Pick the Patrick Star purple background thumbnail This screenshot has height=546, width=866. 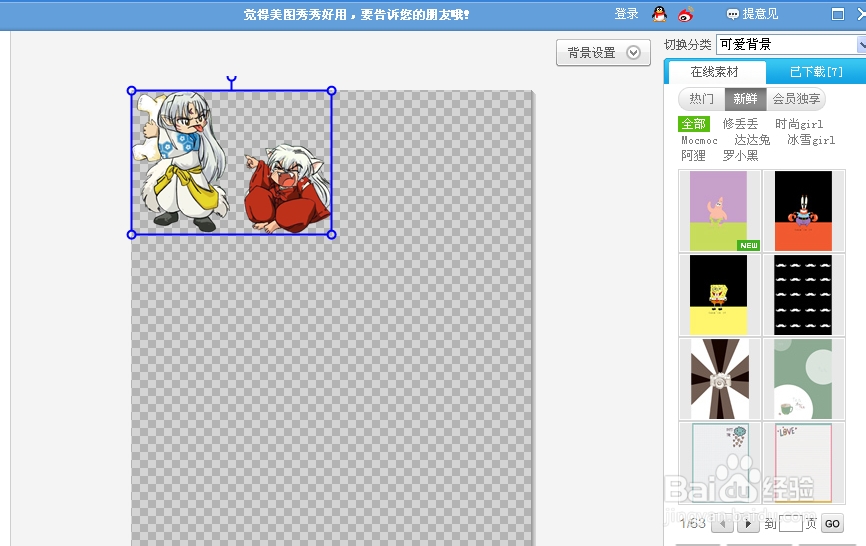click(719, 211)
